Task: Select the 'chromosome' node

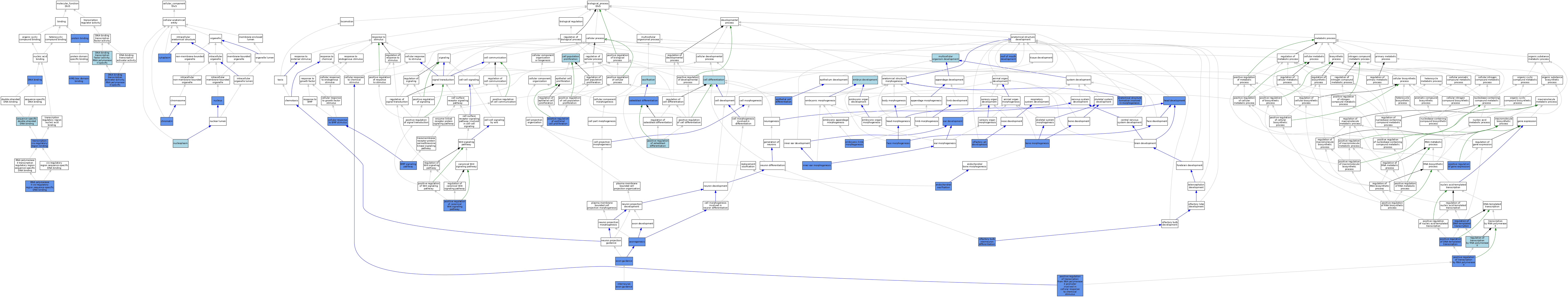Action: (x=178, y=100)
